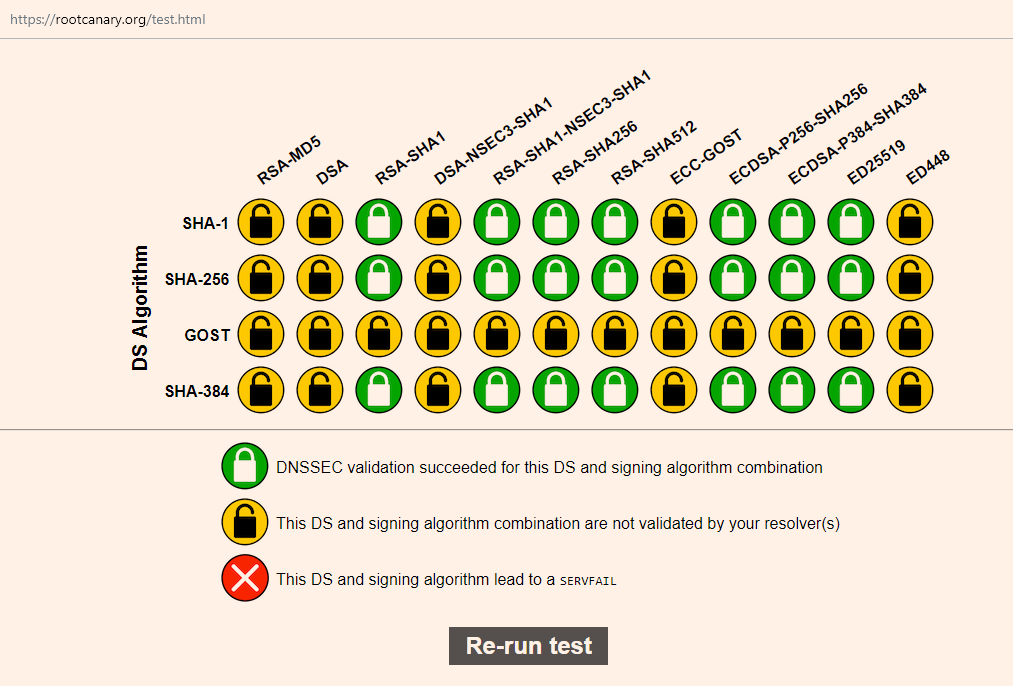Click the RSA-SHA1-NSEC3-SHA1 column header
This screenshot has width=1013, height=686.
point(572,128)
